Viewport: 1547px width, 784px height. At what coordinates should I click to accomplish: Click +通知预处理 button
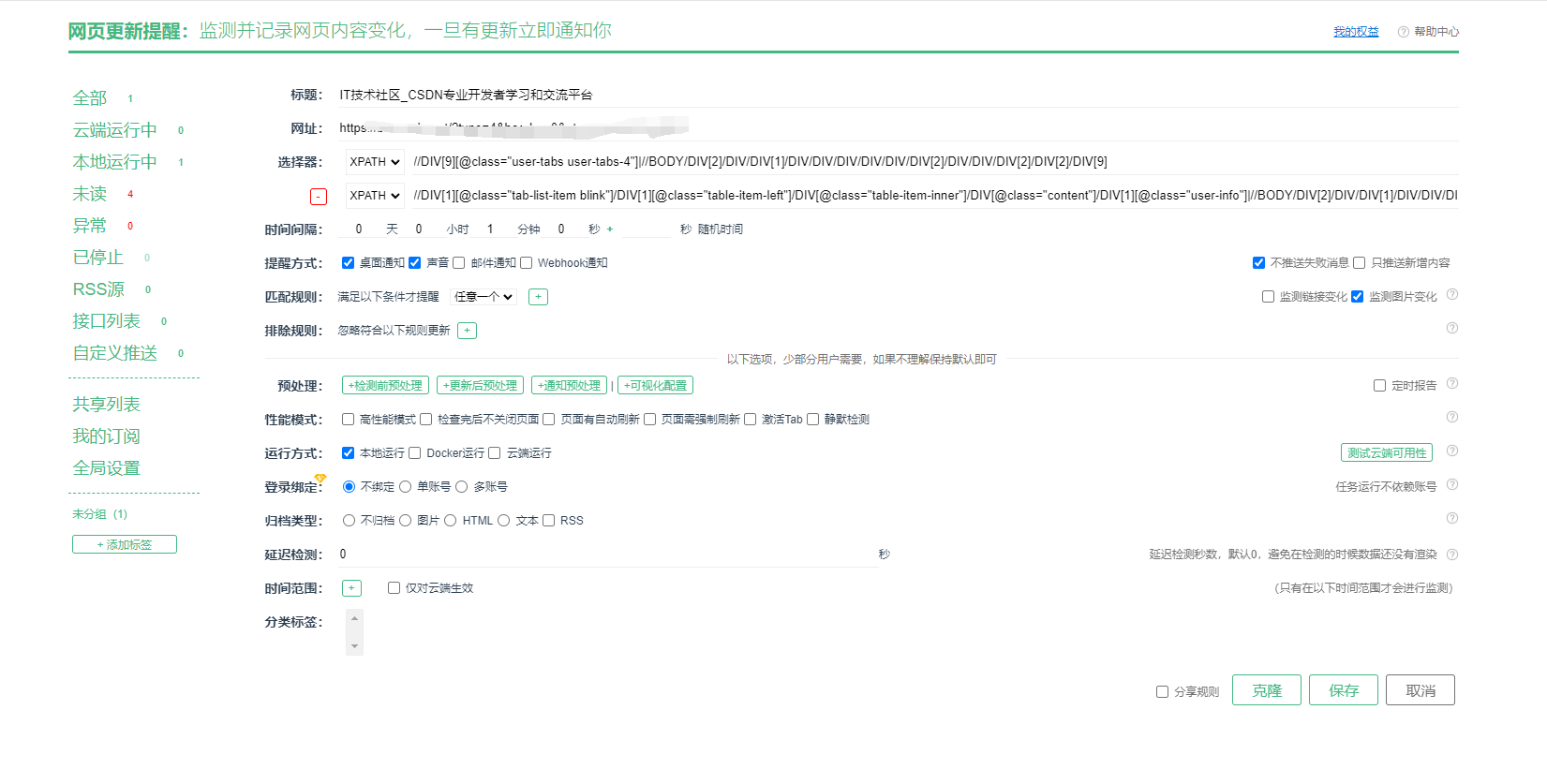(x=569, y=386)
